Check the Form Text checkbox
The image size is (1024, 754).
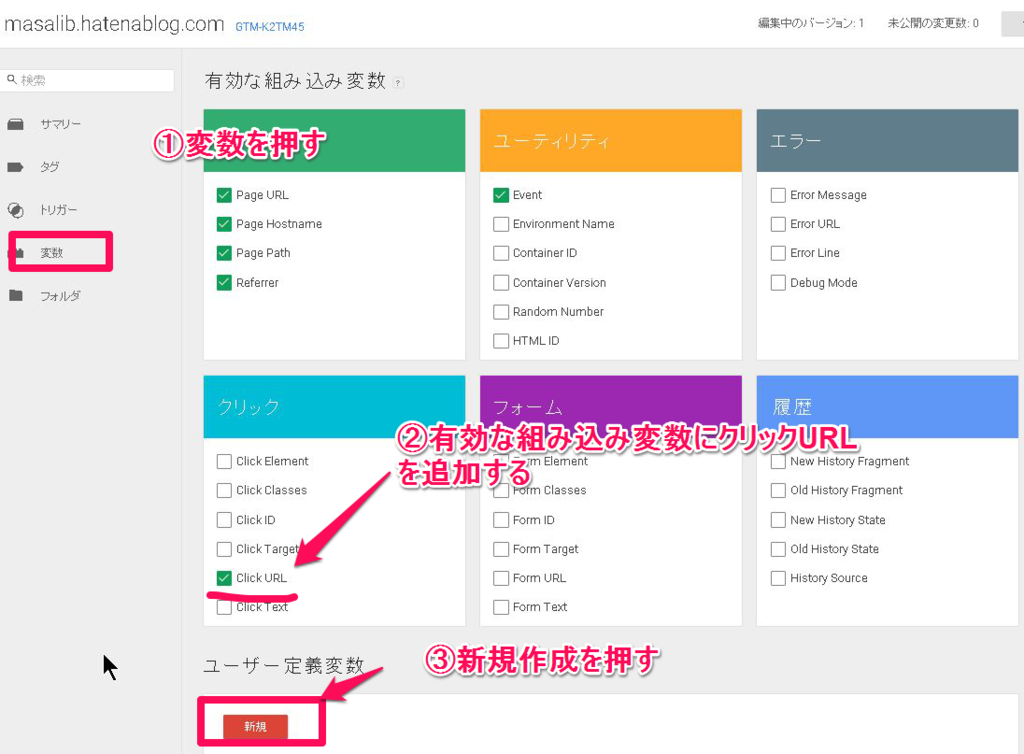click(x=501, y=607)
